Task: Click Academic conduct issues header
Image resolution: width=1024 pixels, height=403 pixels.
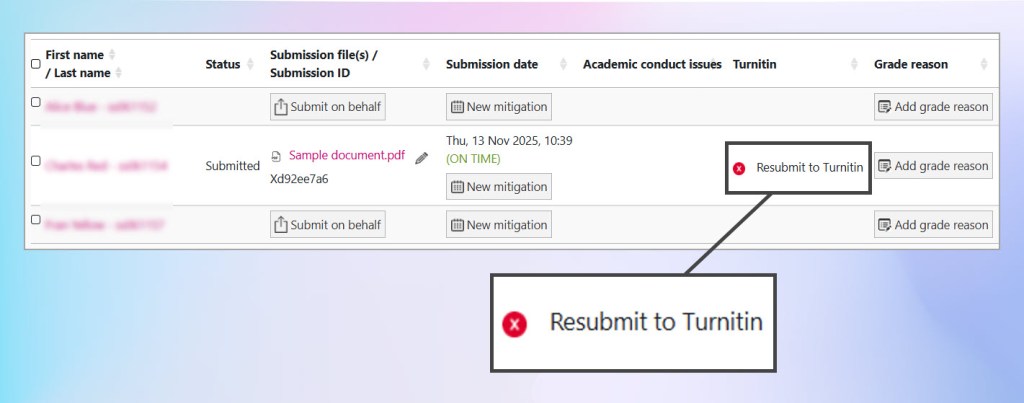Action: pyautogui.click(x=652, y=64)
